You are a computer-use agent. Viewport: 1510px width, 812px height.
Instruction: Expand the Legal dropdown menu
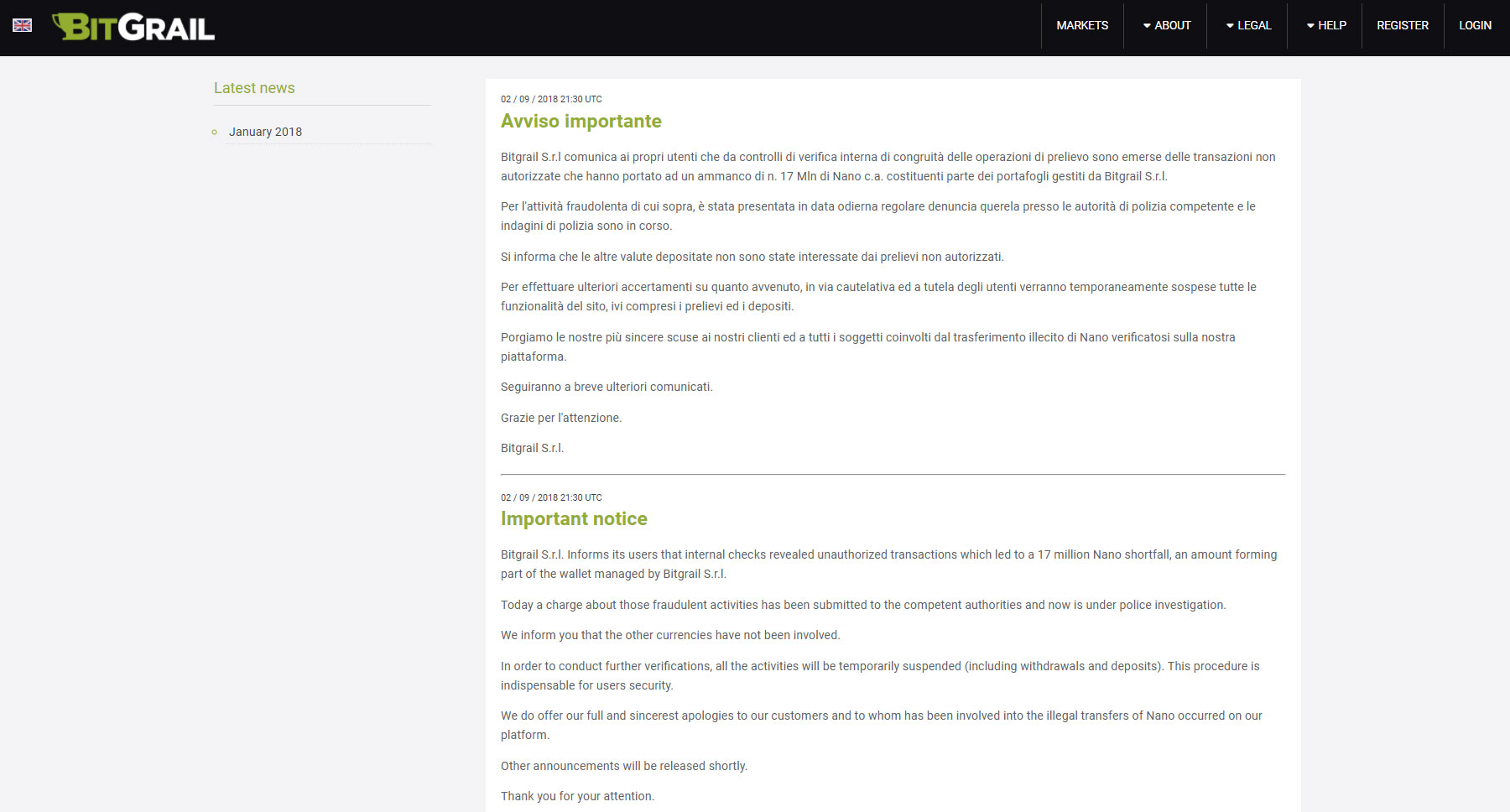(x=1247, y=25)
